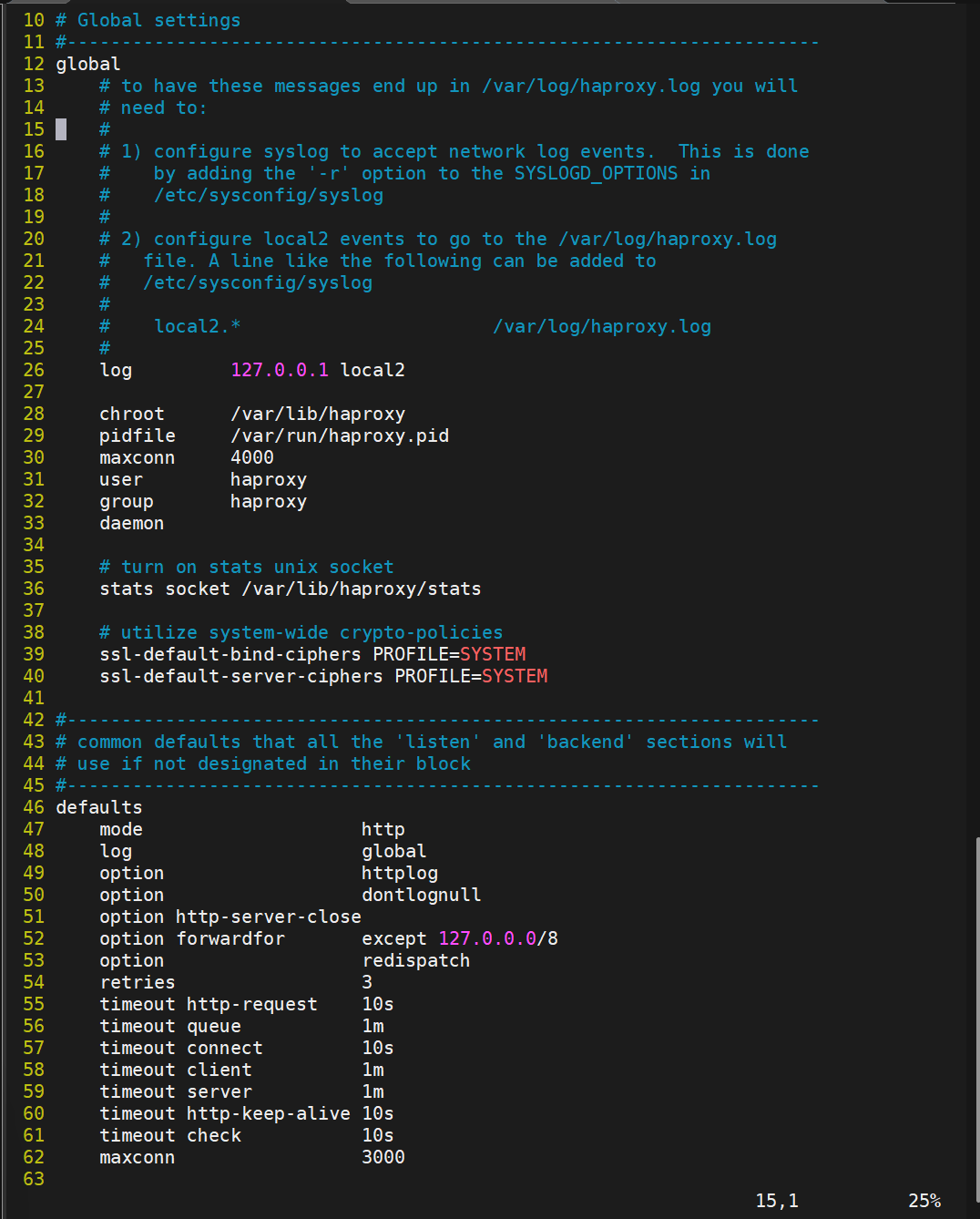Click 'ssl-default-server-ciphers' directive

241,676
